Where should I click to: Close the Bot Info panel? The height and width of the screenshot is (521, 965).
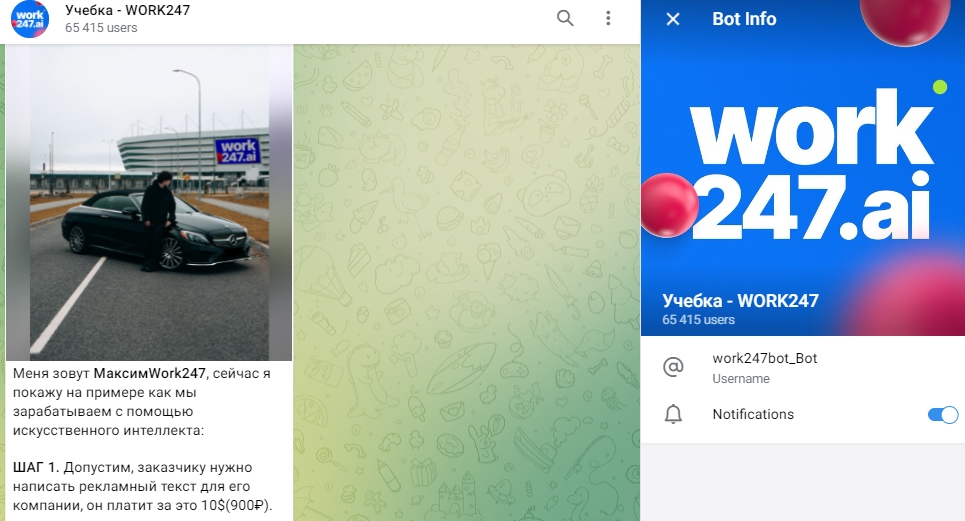673,19
